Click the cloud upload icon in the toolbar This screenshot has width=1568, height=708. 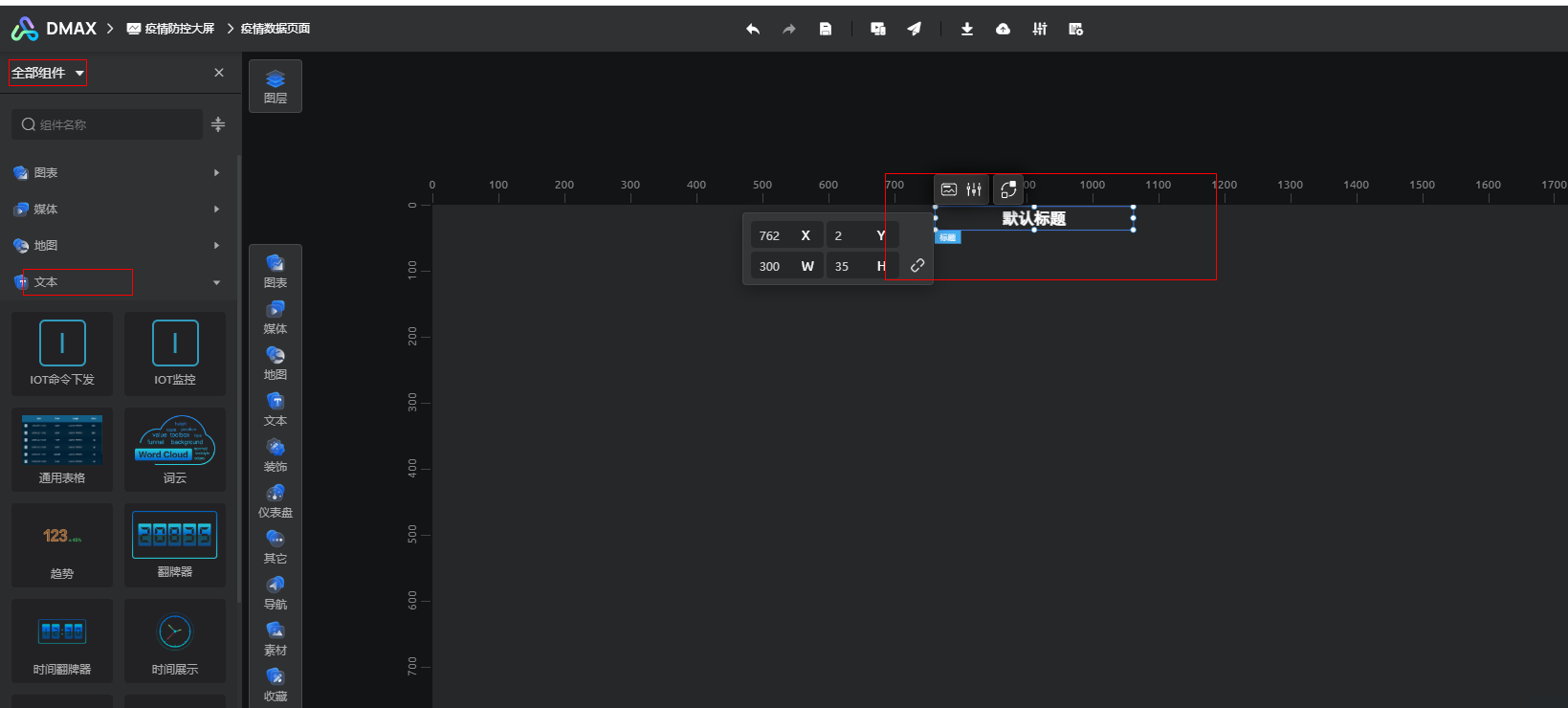[x=1003, y=30]
